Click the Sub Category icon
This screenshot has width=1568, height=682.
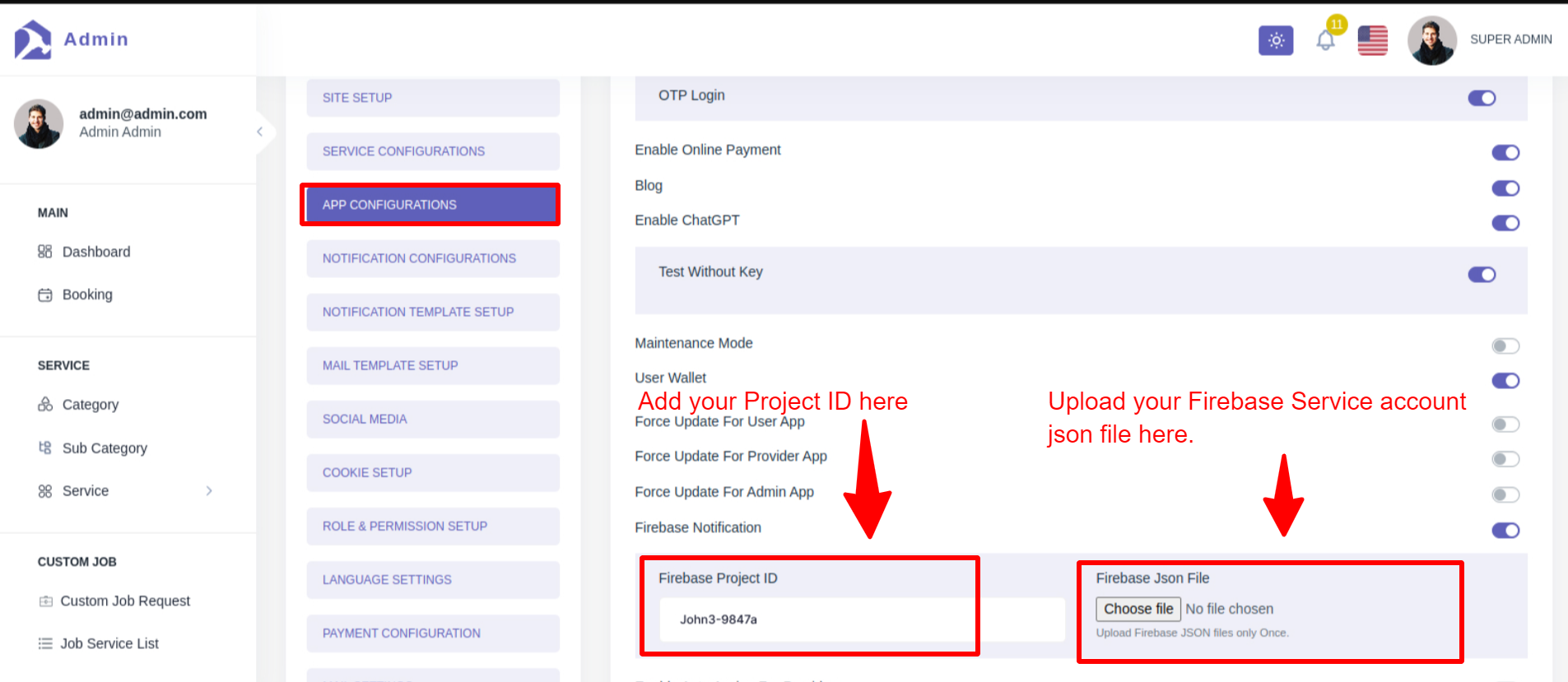coord(45,448)
